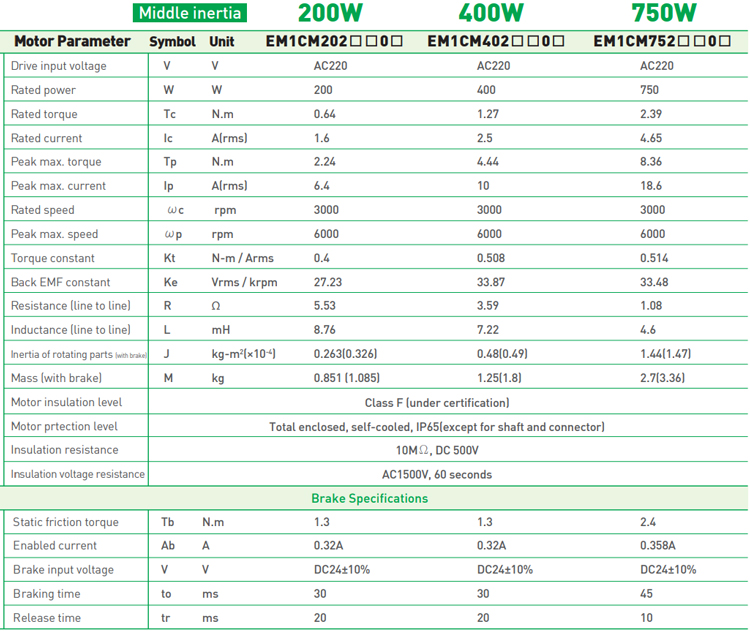Click Inductance value 7.22

[x=488, y=330]
